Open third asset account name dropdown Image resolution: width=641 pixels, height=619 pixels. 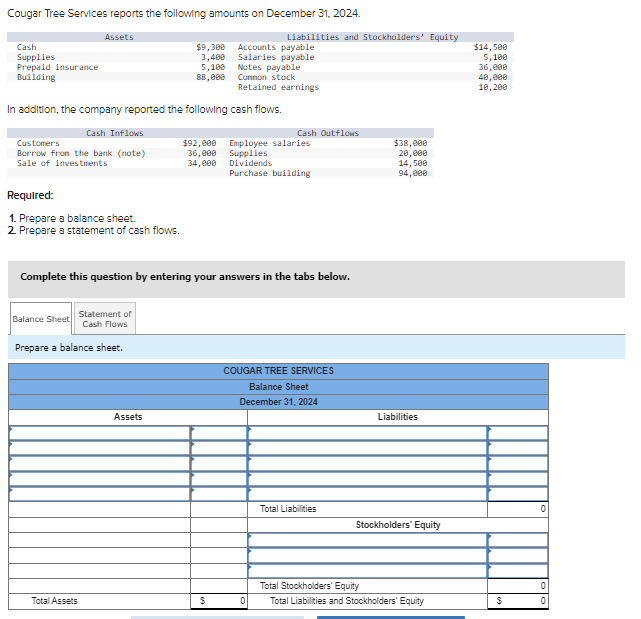tap(99, 464)
